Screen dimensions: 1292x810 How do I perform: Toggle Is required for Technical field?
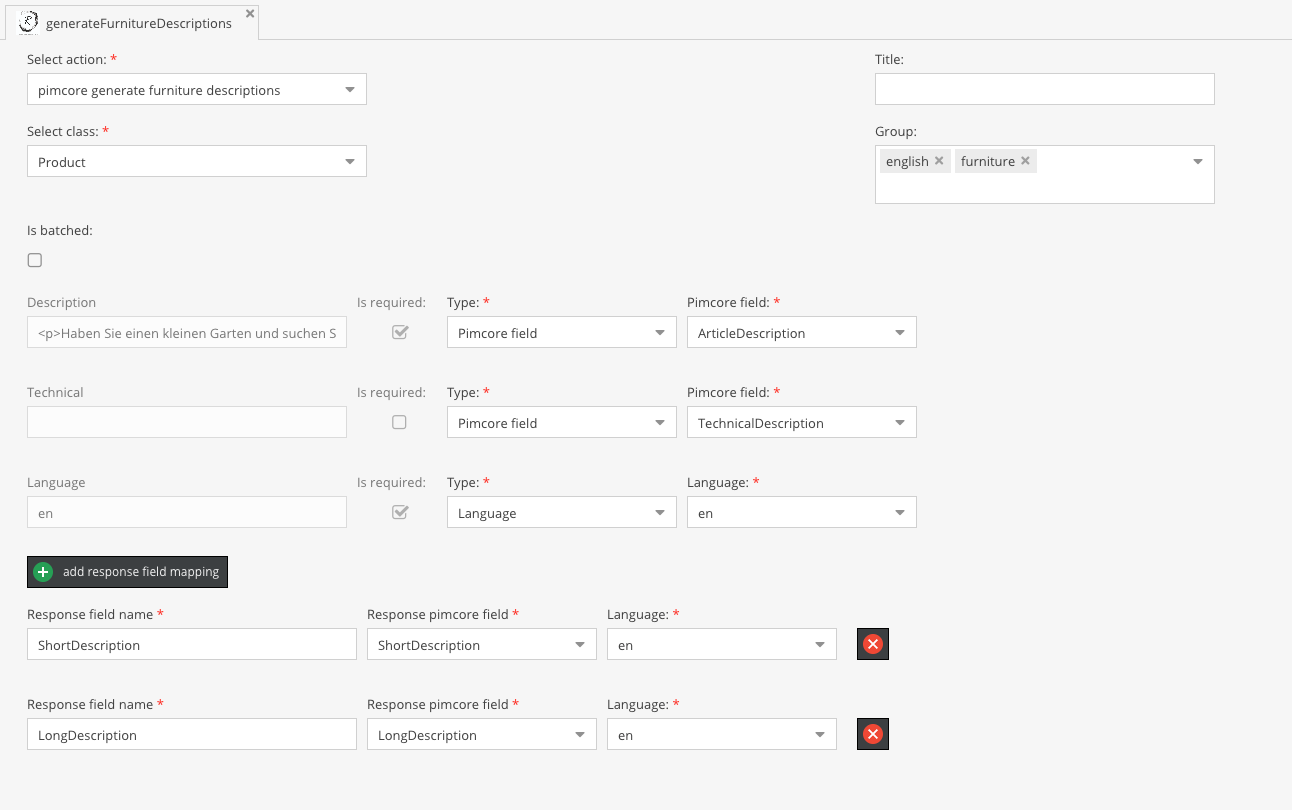[x=399, y=423]
